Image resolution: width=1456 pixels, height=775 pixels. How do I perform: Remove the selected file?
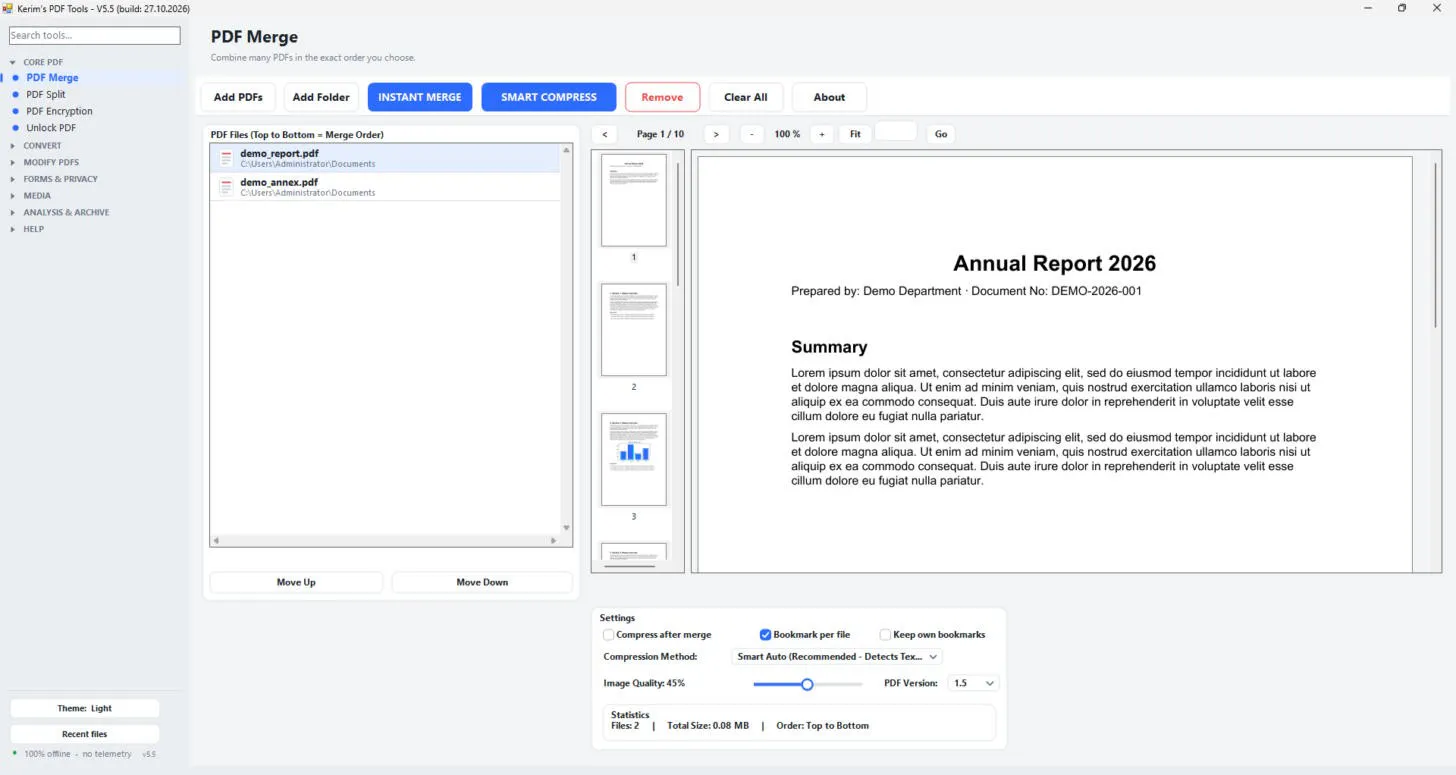point(662,97)
